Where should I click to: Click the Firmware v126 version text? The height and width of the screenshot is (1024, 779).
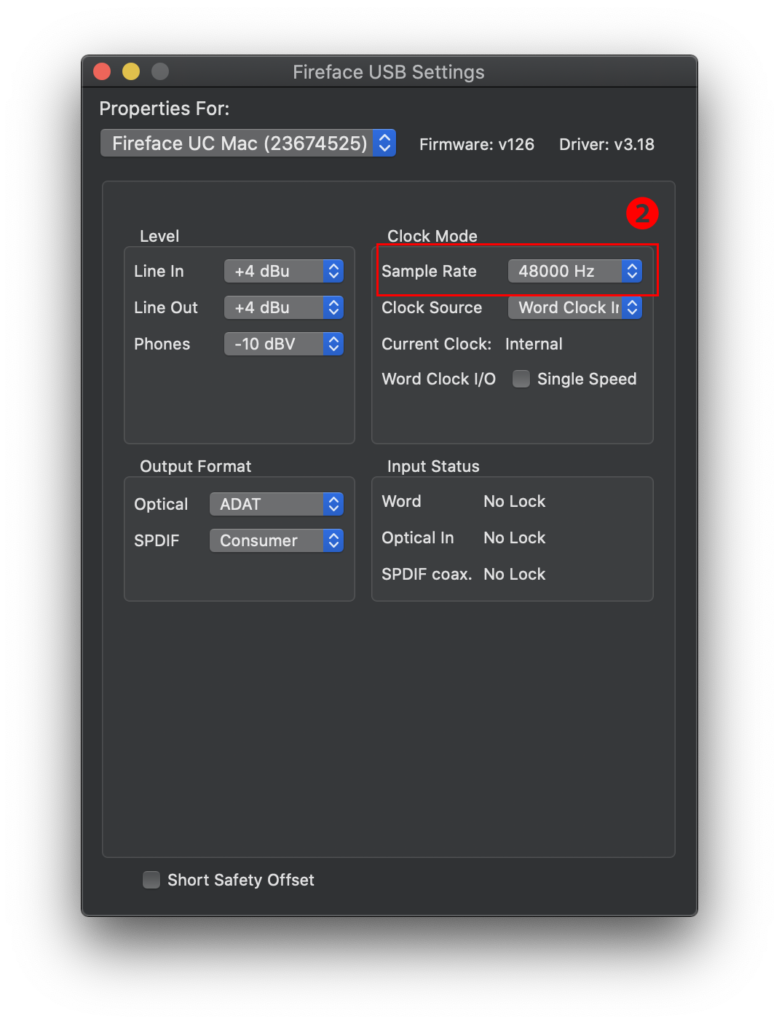click(476, 144)
